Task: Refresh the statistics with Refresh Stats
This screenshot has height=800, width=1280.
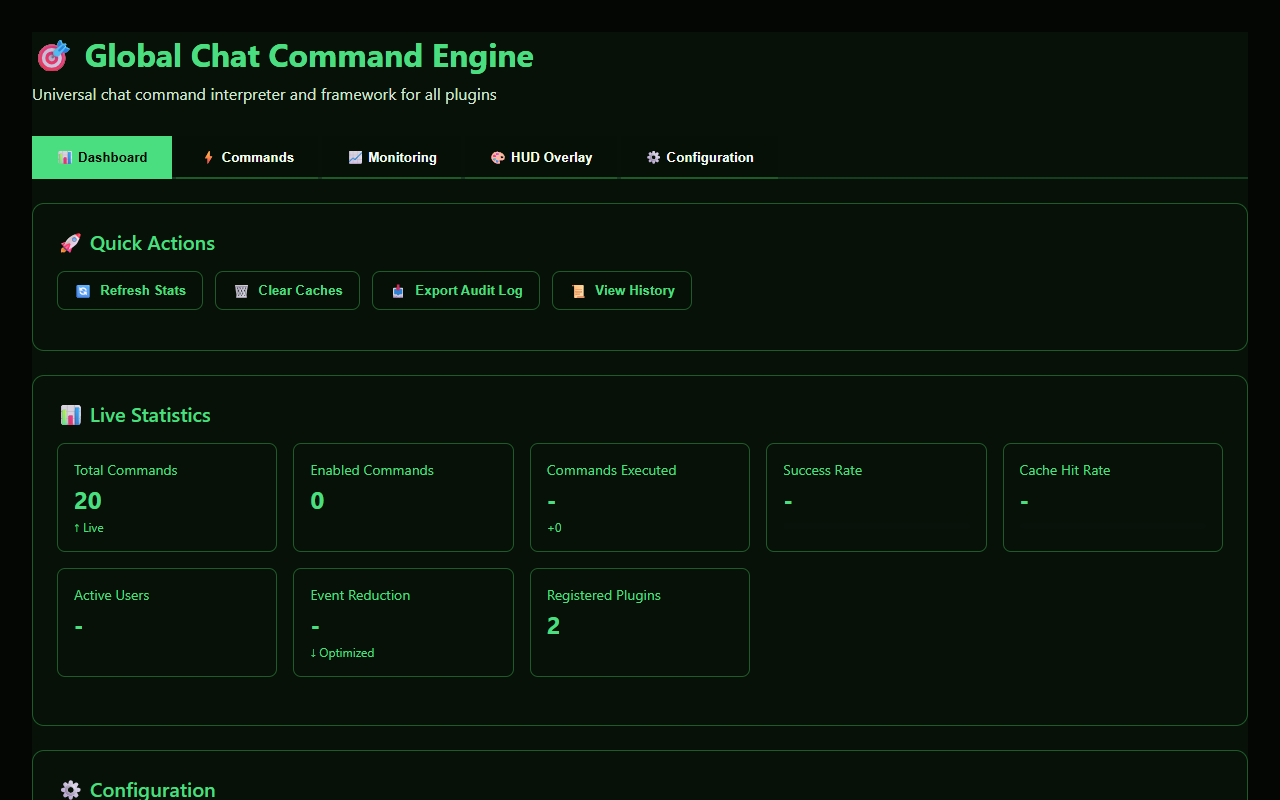Action: (130, 291)
